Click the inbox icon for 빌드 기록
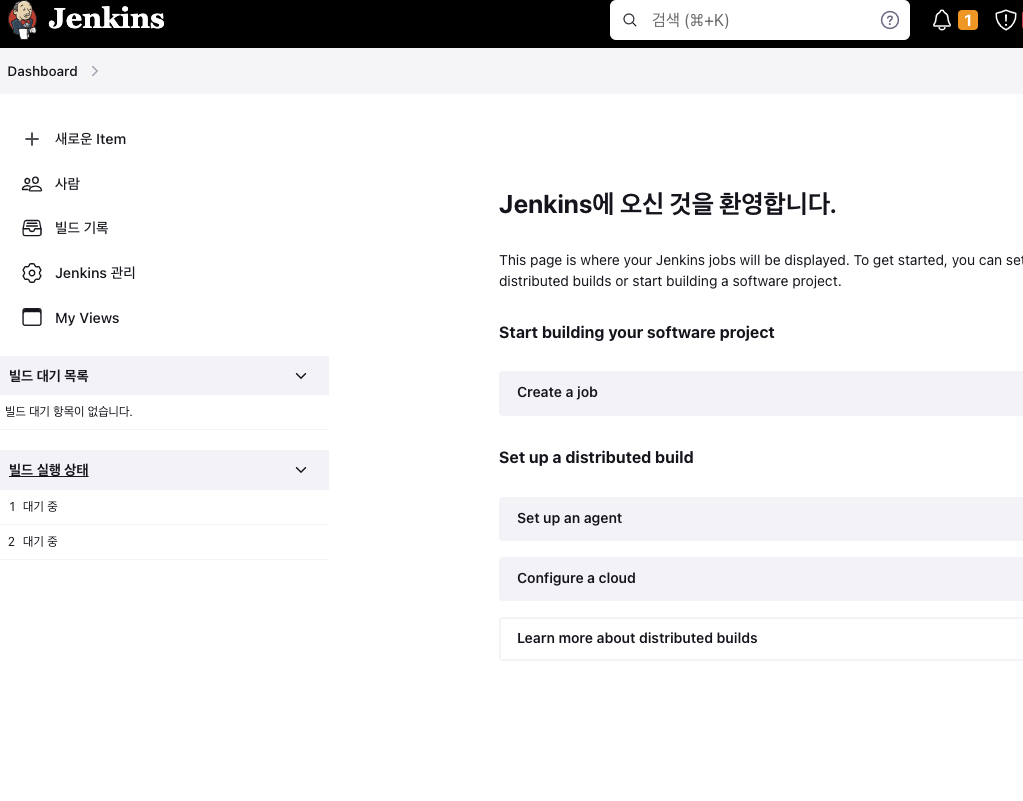The width and height of the screenshot is (1023, 801). pyautogui.click(x=32, y=228)
